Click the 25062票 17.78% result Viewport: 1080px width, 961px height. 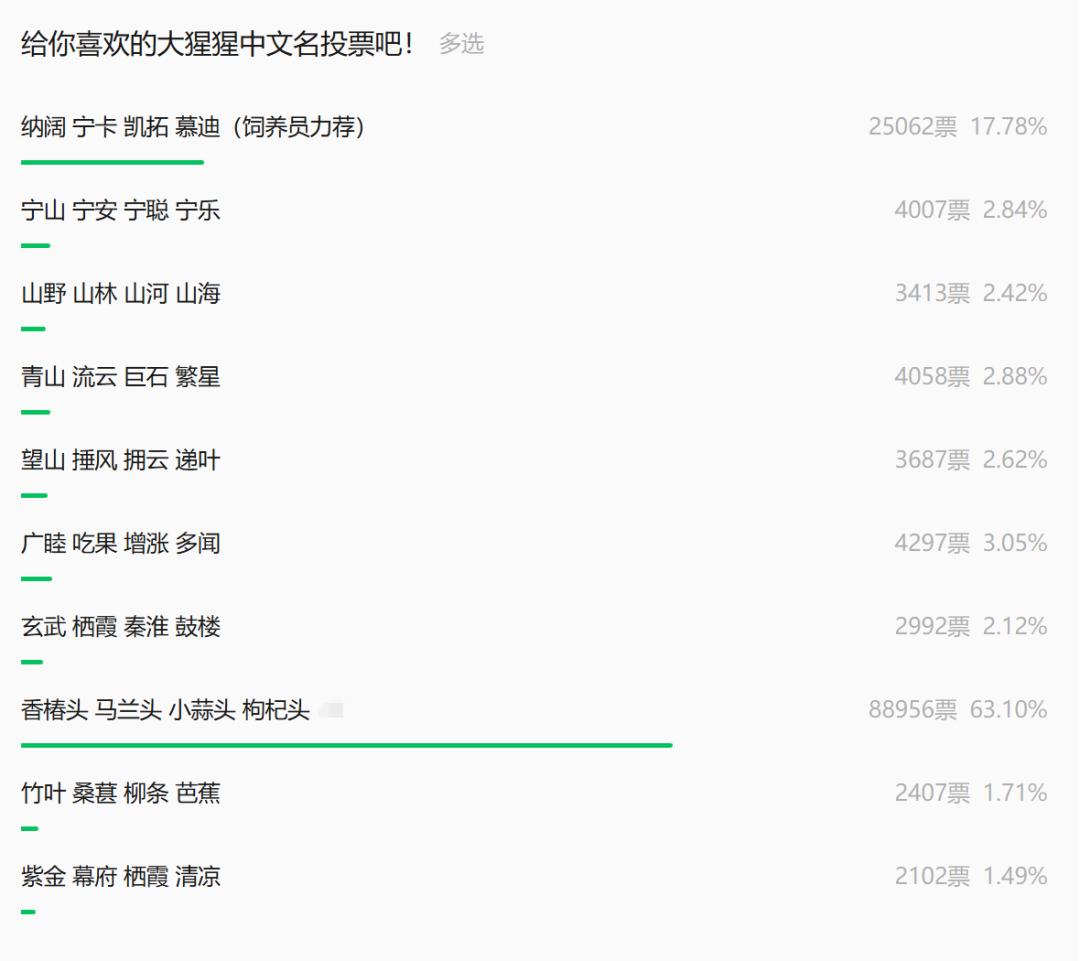pos(957,127)
